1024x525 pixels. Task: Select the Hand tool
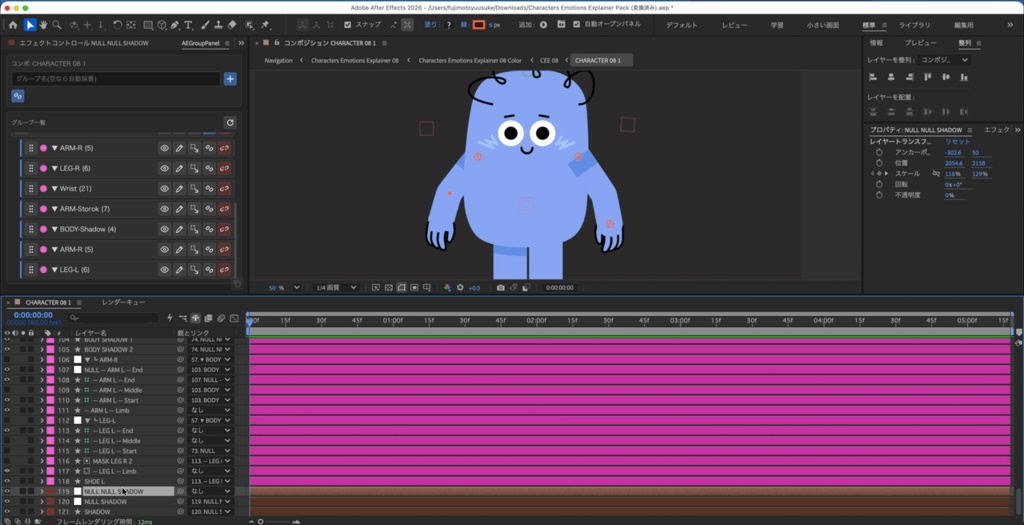[x=43, y=25]
